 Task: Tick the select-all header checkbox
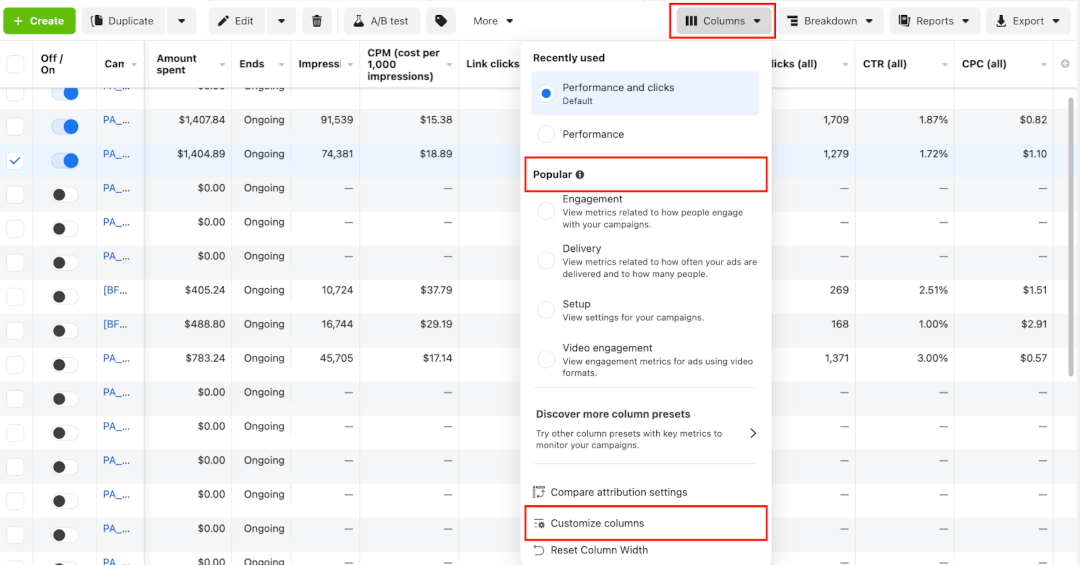pos(14,64)
